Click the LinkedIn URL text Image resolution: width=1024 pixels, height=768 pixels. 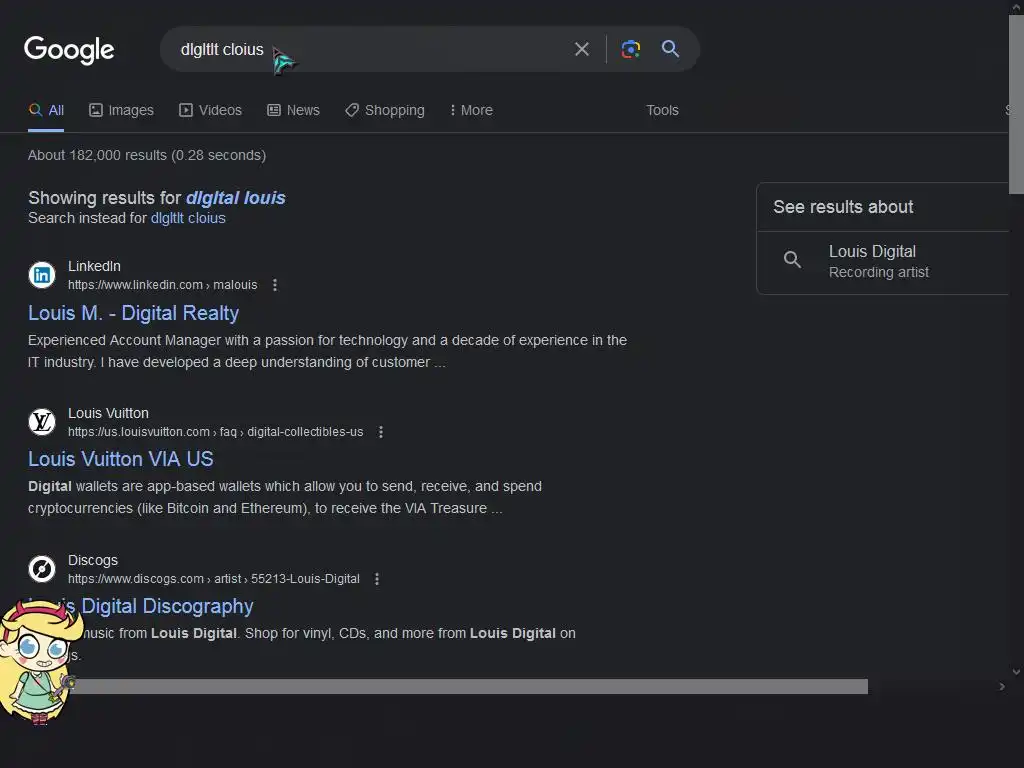[x=163, y=285]
